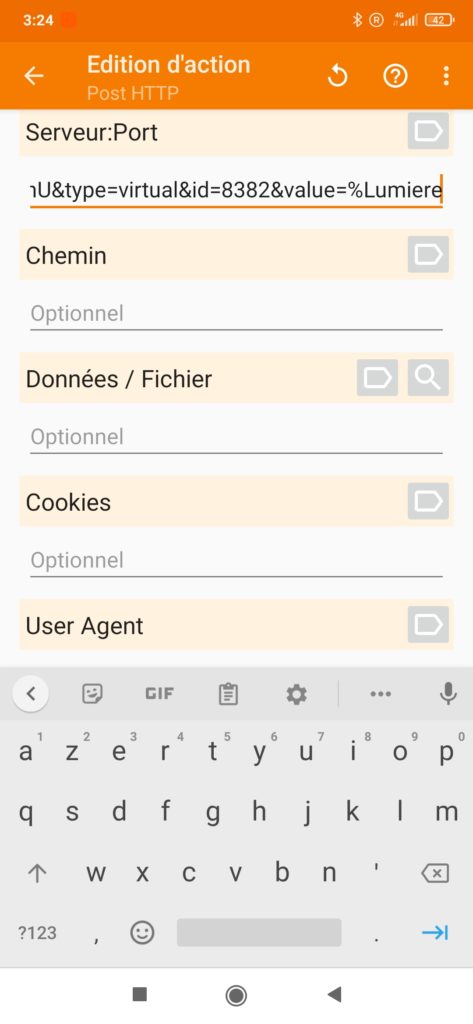Open the help question mark icon
473x1024 pixels.
pos(395,76)
